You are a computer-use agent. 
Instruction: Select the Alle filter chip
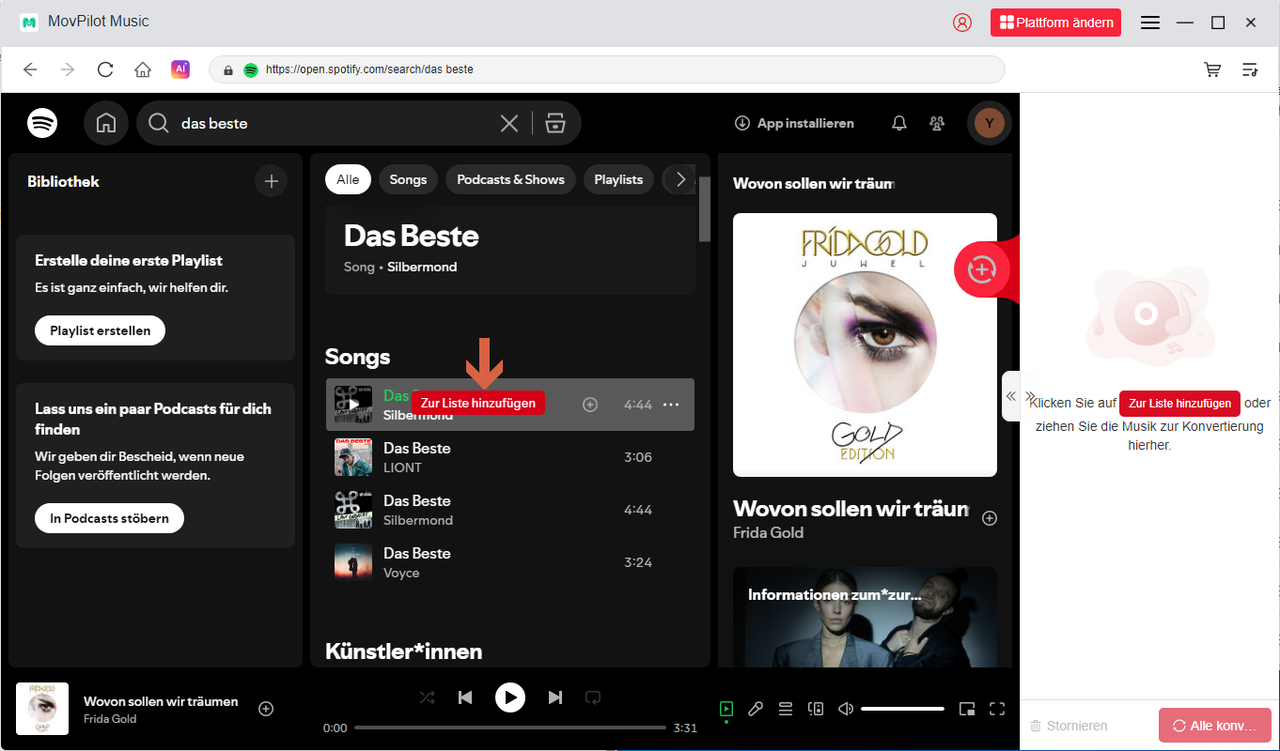tap(348, 179)
